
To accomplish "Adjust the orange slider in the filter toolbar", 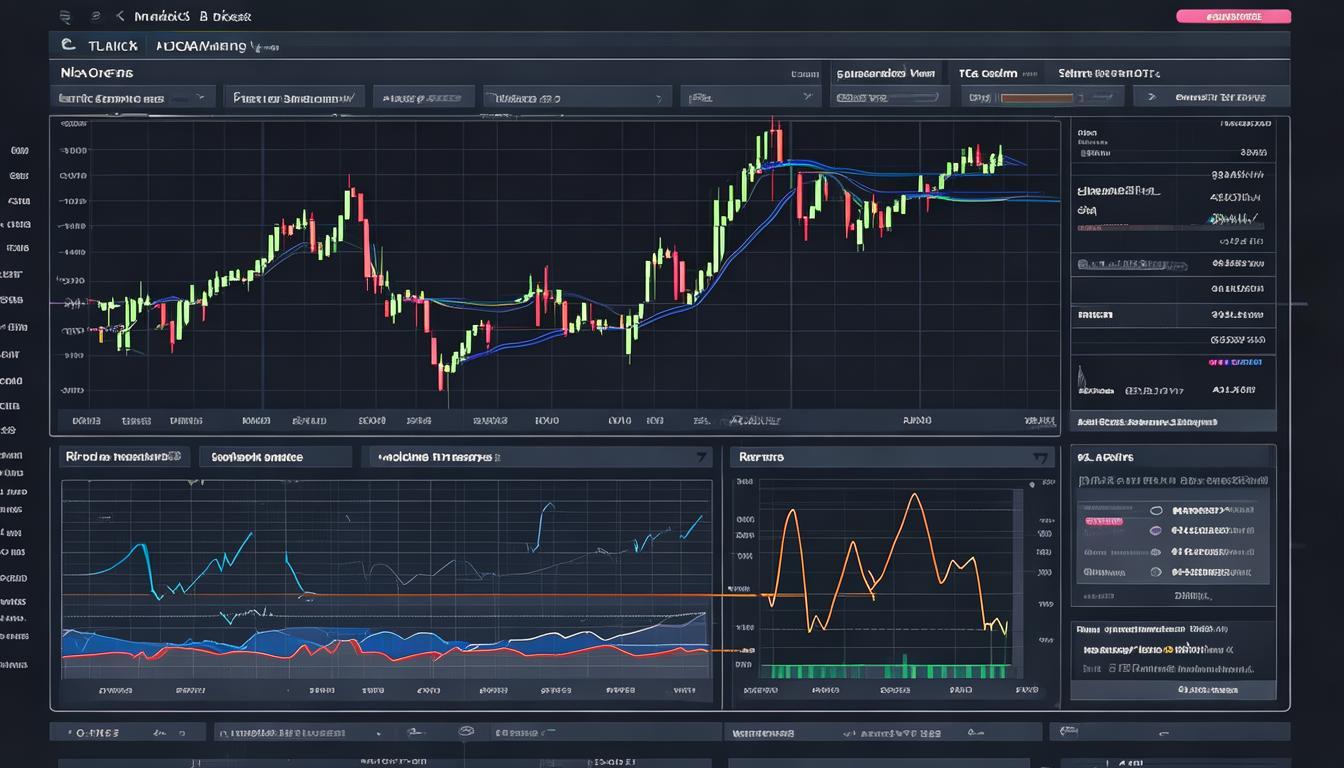I will (x=1037, y=98).
